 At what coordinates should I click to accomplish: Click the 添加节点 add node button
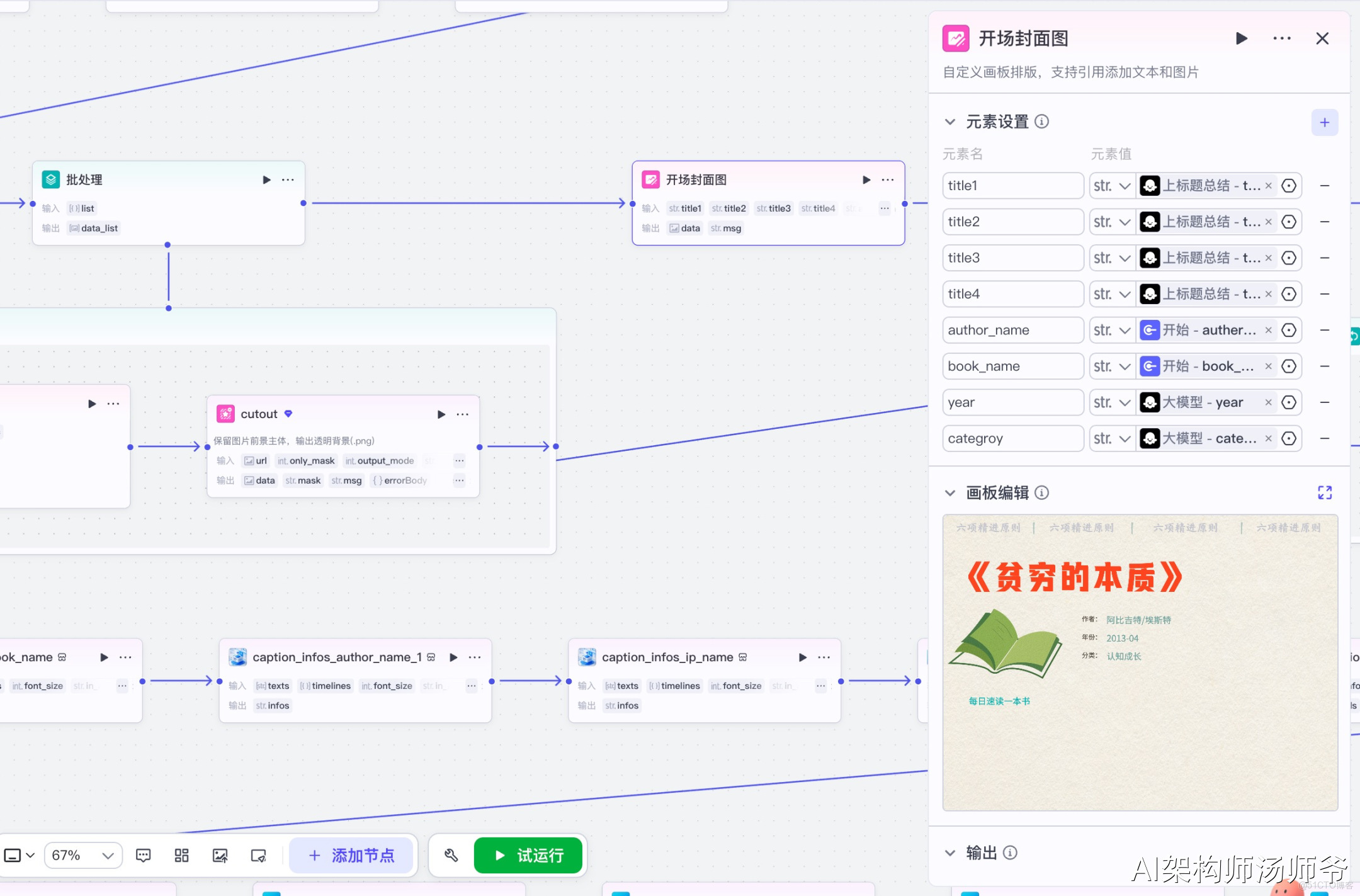(x=351, y=855)
